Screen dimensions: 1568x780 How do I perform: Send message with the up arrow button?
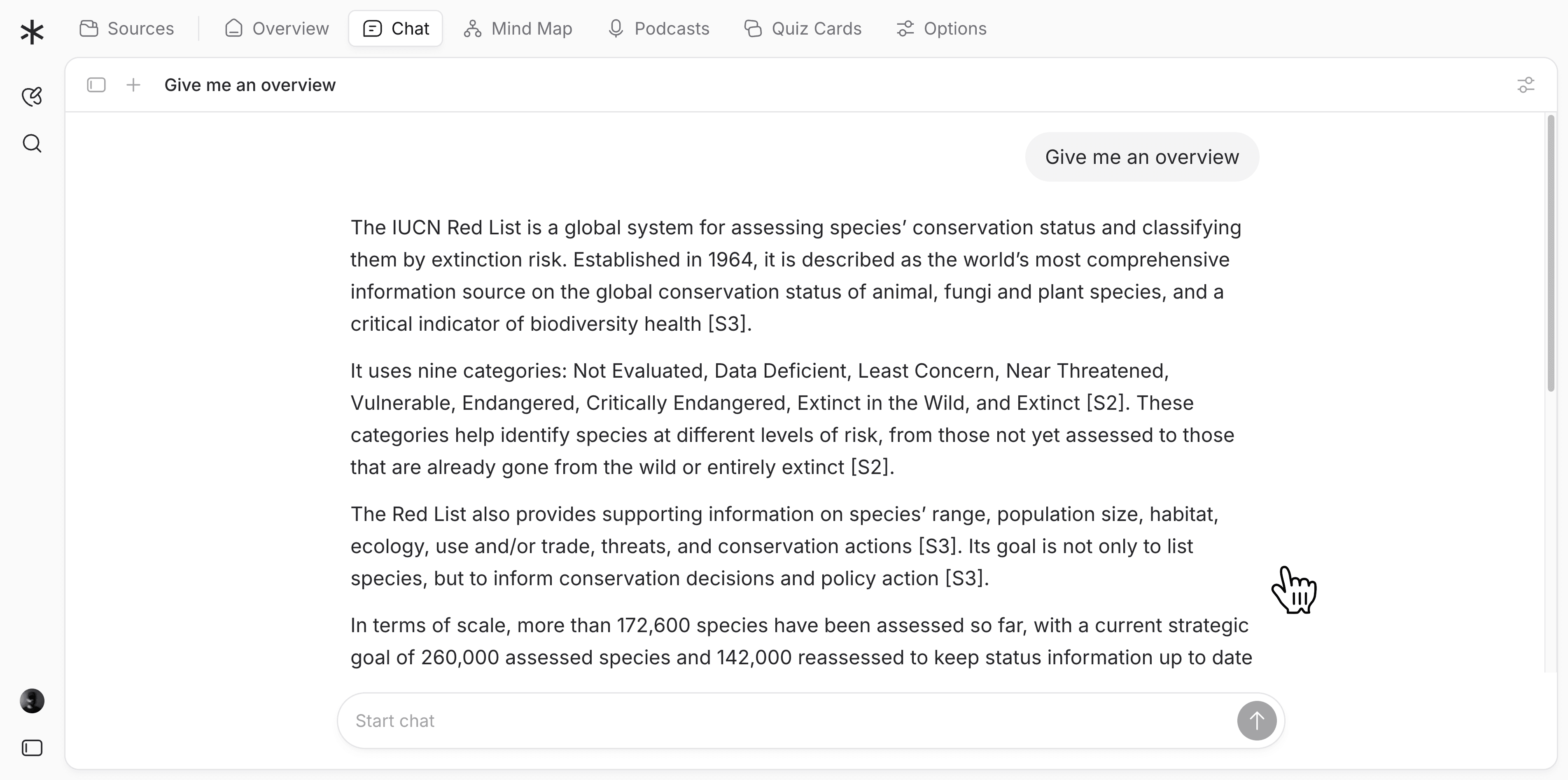(x=1256, y=720)
